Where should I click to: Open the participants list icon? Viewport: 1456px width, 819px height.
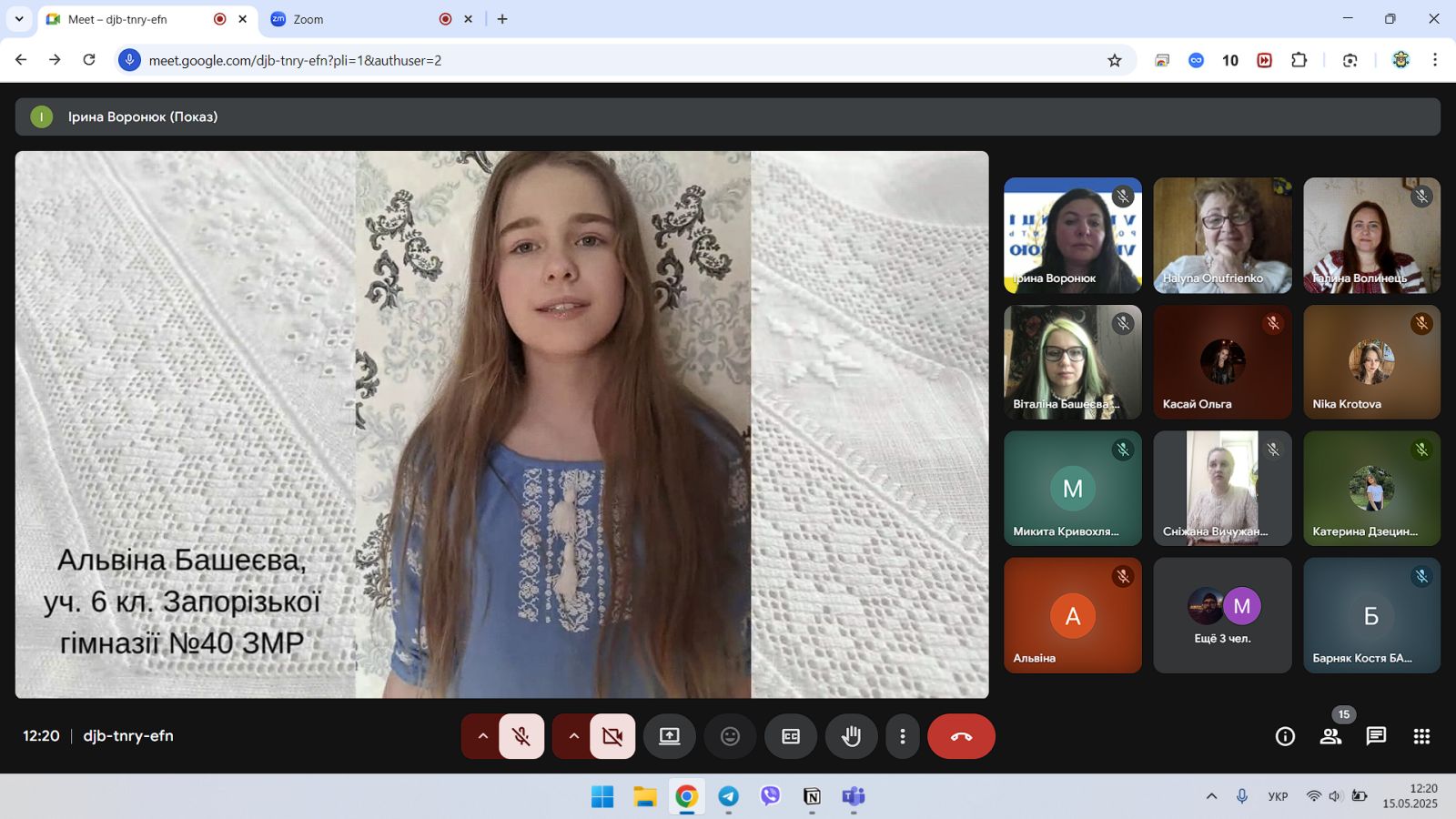click(x=1330, y=736)
